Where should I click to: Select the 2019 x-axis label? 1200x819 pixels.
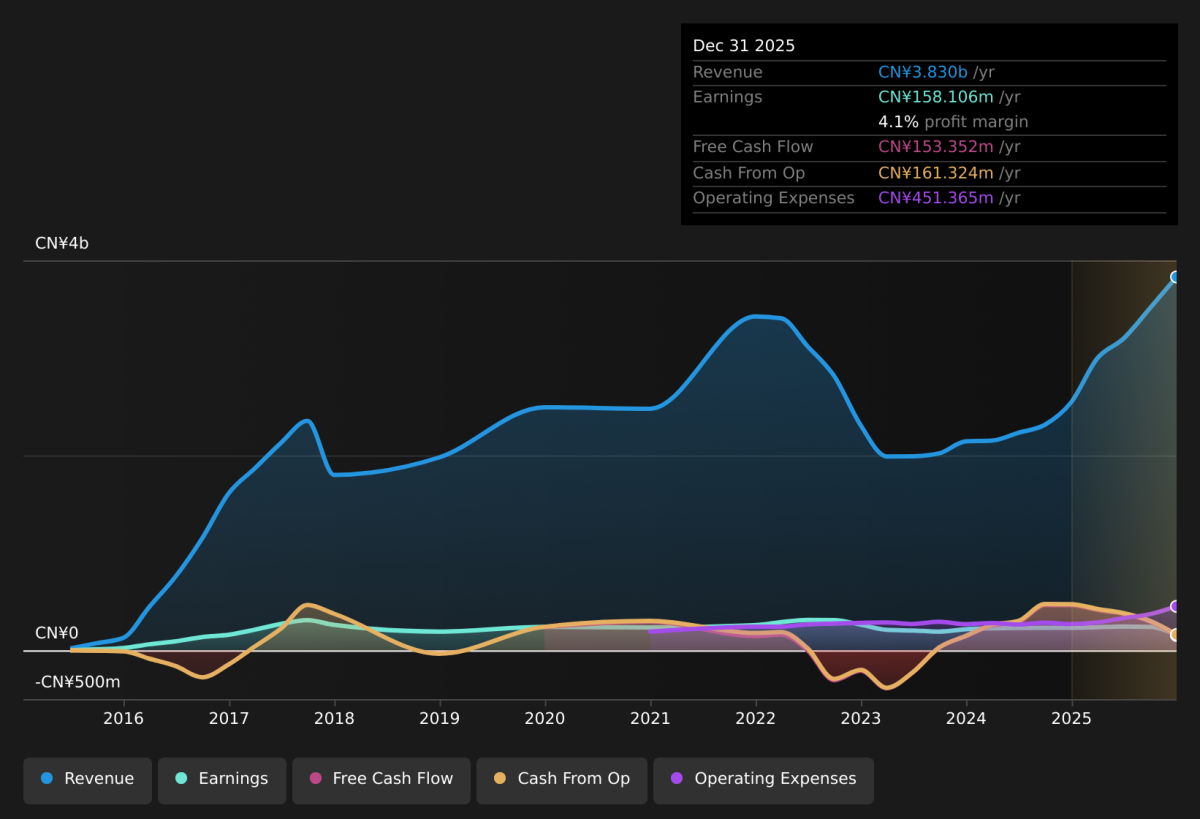439,718
